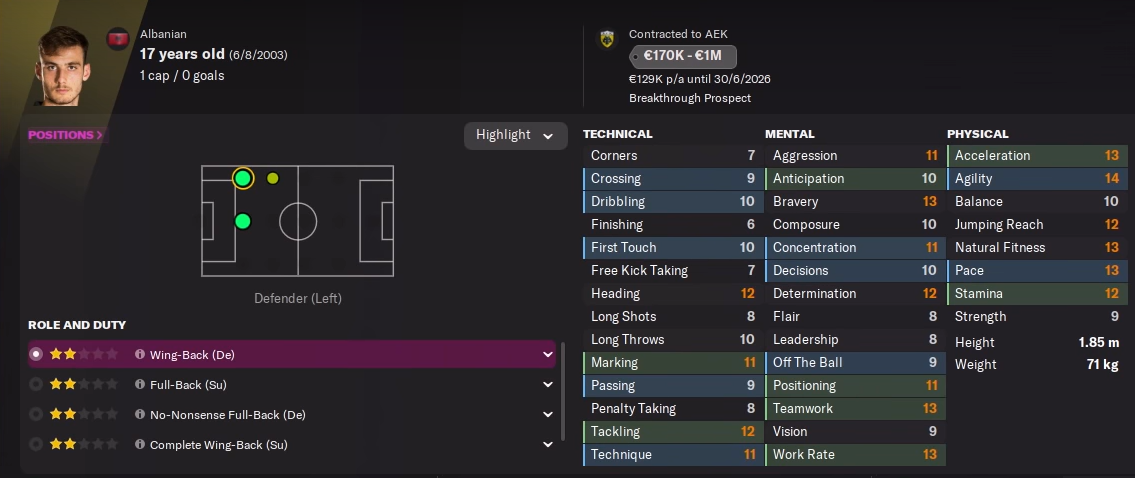Select the yellow-ringed position dot on pitch

(x=242, y=178)
